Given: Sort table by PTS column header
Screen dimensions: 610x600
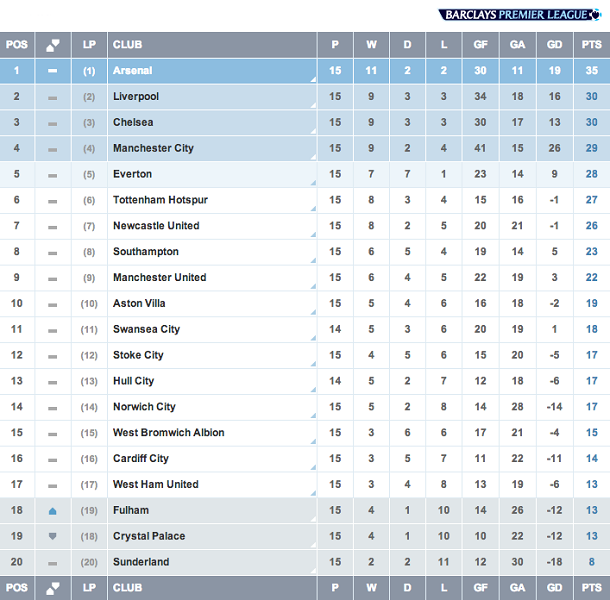Looking at the screenshot, I should pos(592,45).
